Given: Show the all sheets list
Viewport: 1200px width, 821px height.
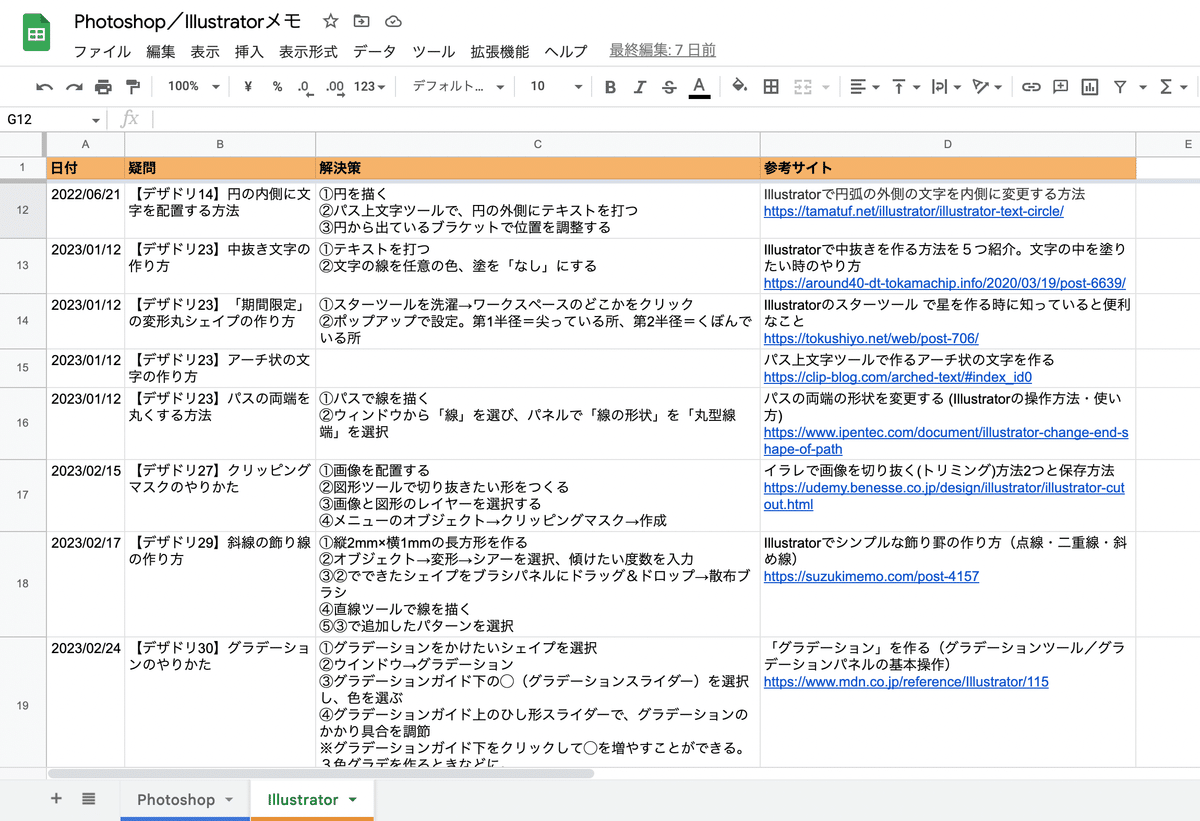Looking at the screenshot, I should (88, 799).
